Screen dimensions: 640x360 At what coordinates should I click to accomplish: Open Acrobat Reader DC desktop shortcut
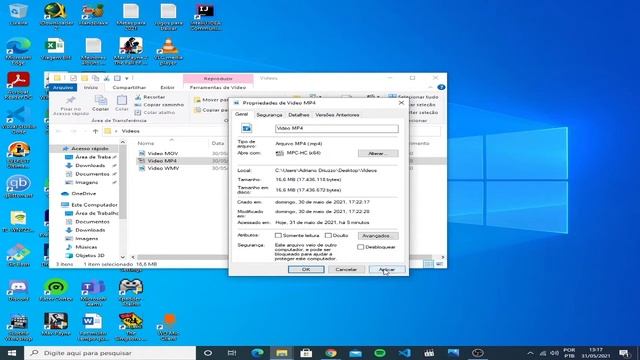click(18, 86)
